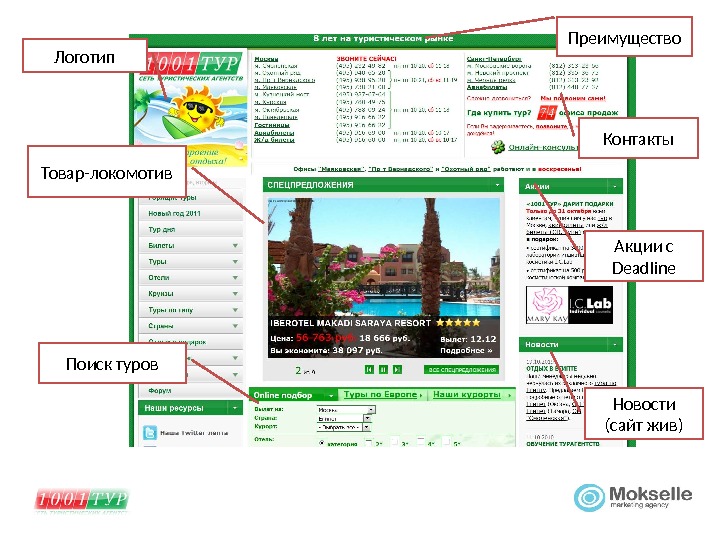Go to previous special offer slide
This screenshot has width=720, height=540.
pos(369,370)
